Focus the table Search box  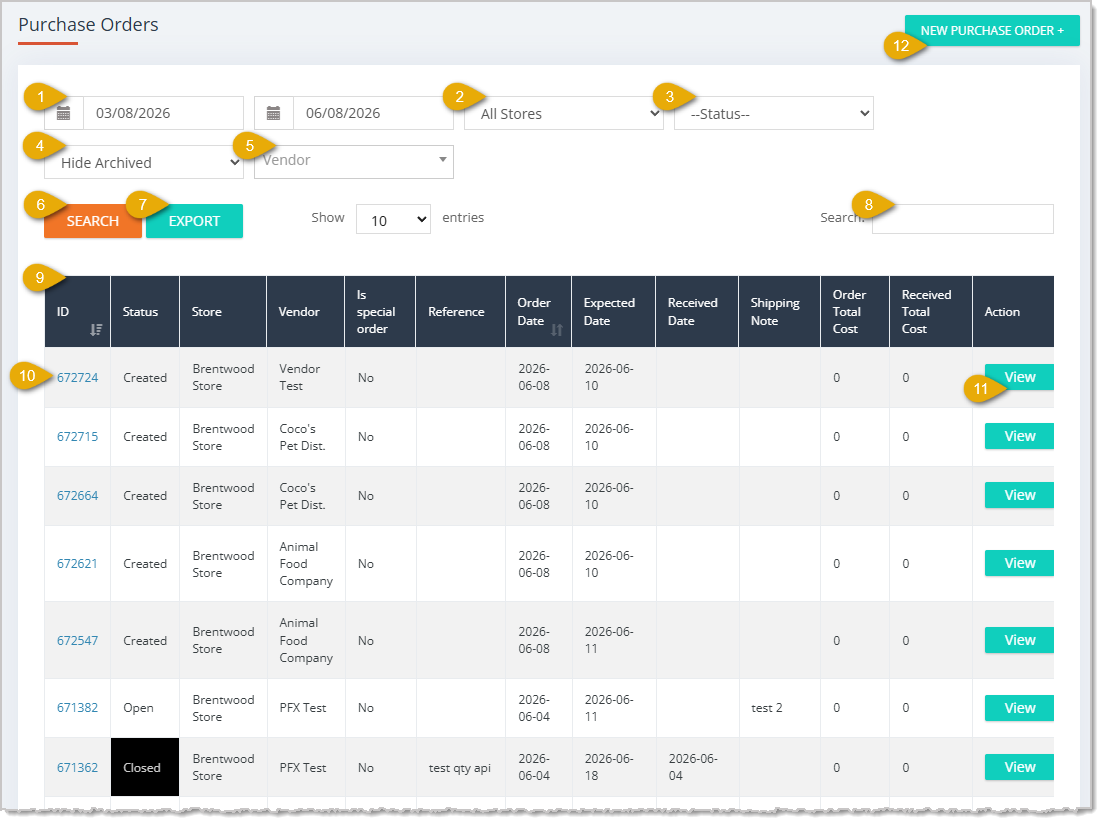963,219
